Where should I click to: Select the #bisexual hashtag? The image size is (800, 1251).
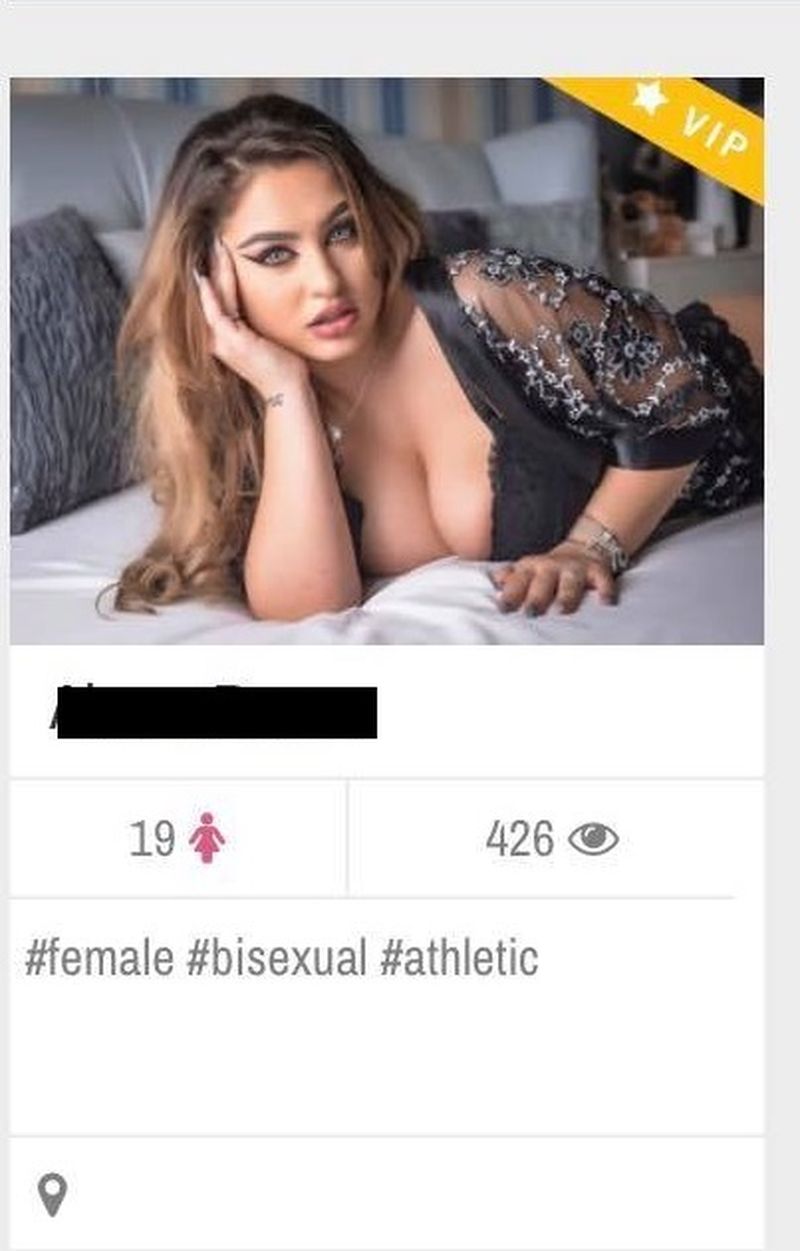click(x=276, y=959)
